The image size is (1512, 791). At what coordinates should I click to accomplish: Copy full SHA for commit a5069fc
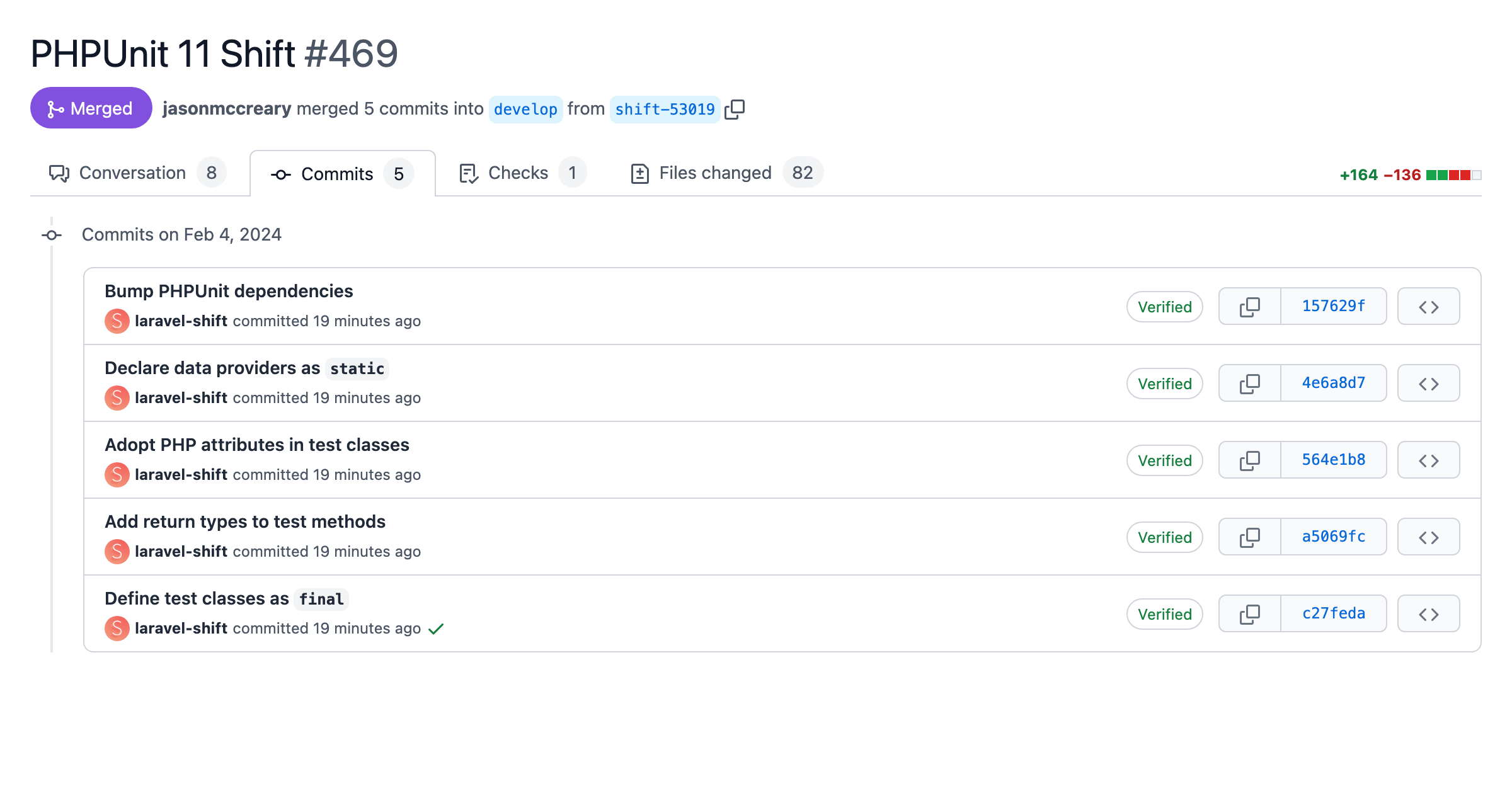pos(1250,537)
